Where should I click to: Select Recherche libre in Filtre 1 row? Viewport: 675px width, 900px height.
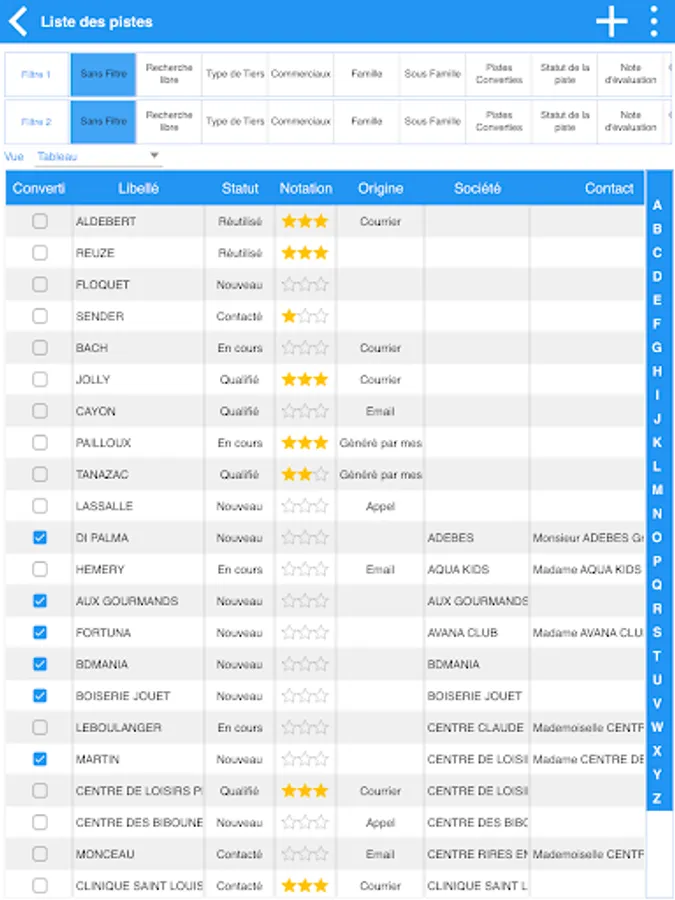[169, 74]
